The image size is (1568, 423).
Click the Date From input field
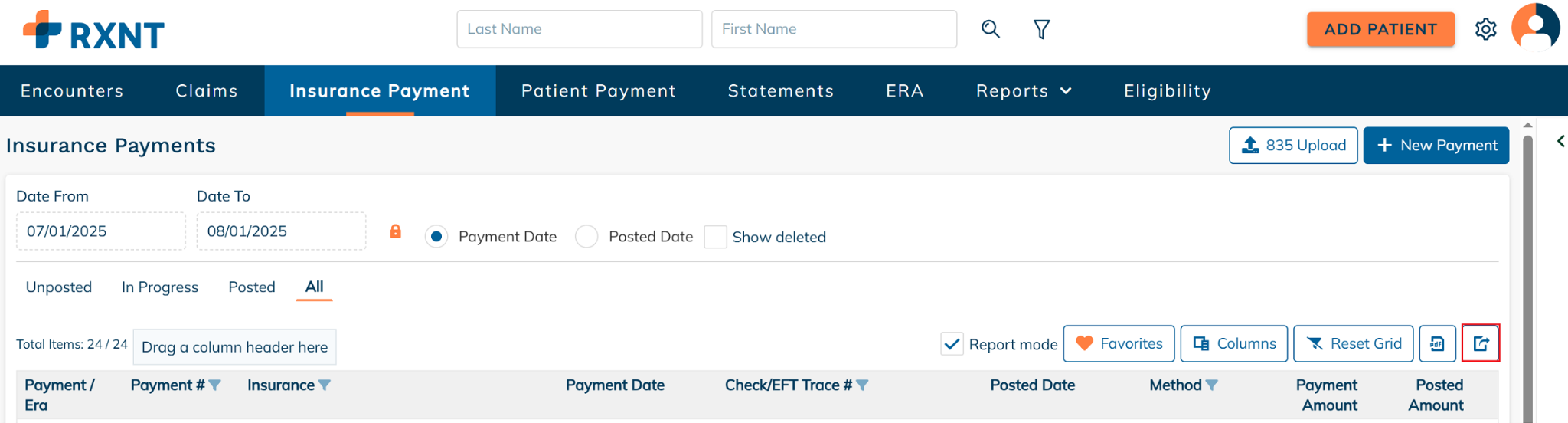point(100,231)
